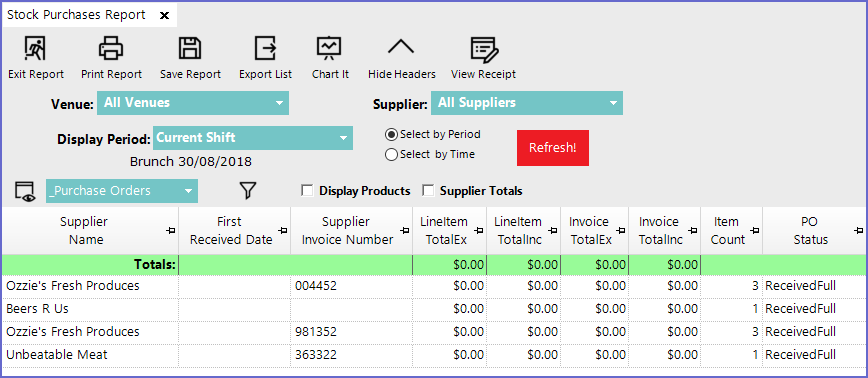This screenshot has width=868, height=378.
Task: Save the report via floppy disk icon
Action: pyautogui.click(x=190, y=49)
